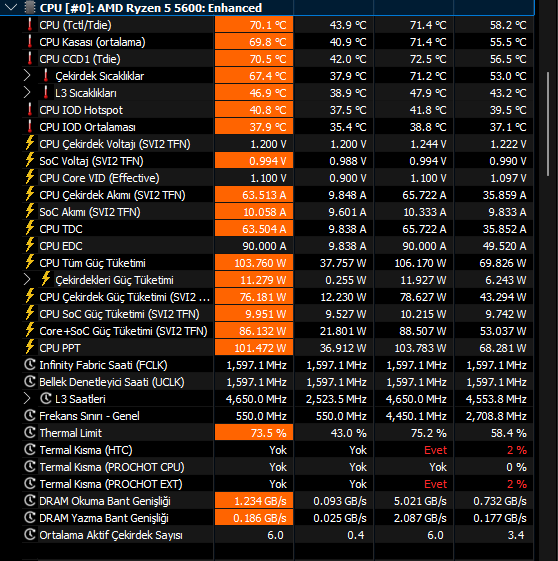Click clock icon beside Termal Kısma (HTC)
558x561 pixels.
coord(30,449)
